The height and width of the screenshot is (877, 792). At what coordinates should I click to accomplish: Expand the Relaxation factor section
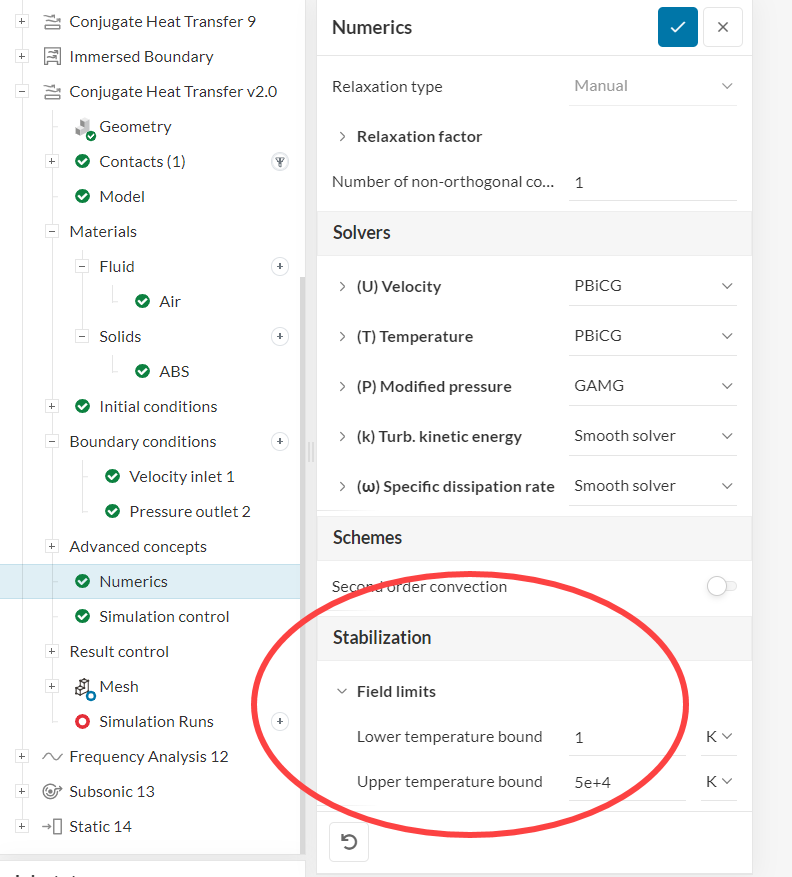tap(342, 136)
